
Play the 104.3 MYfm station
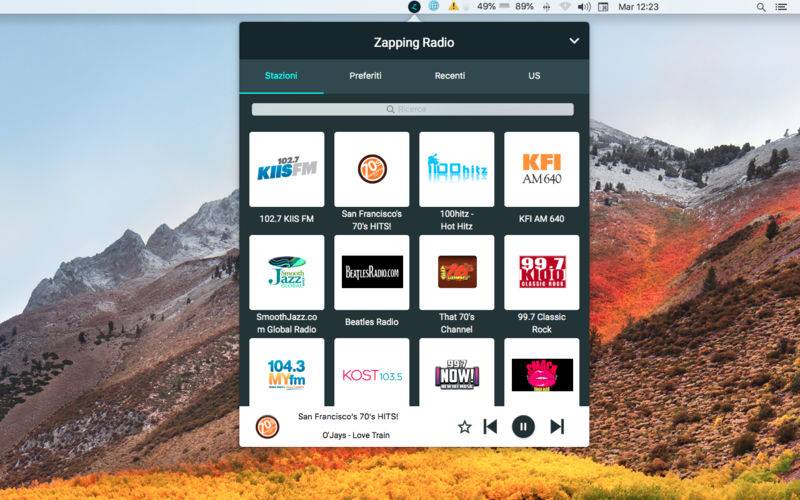[x=287, y=372]
